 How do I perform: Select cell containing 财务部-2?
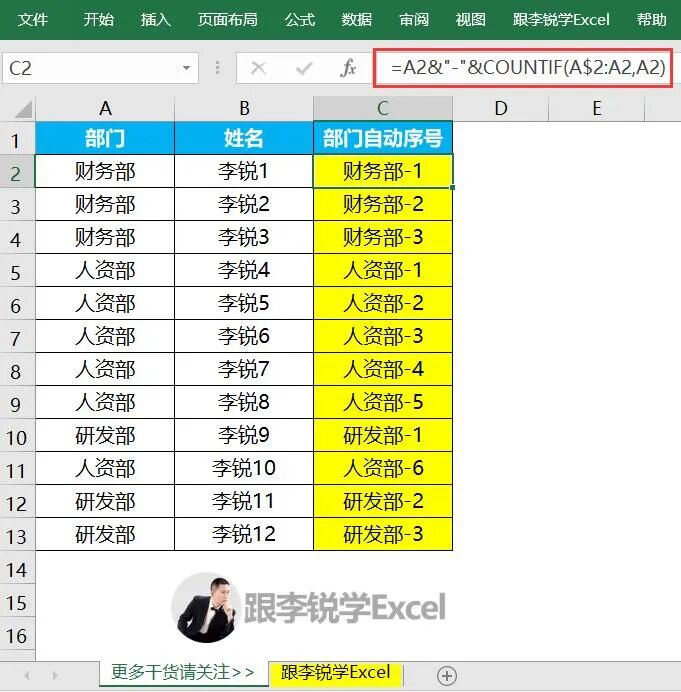[x=383, y=204]
